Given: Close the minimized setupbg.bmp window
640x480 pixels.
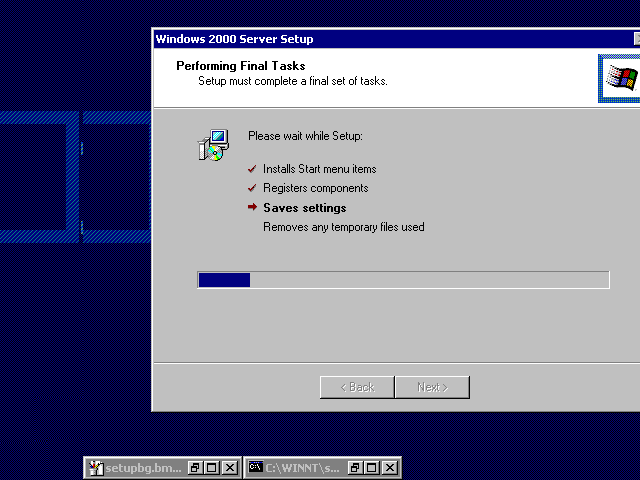Looking at the screenshot, I should click(230, 467).
